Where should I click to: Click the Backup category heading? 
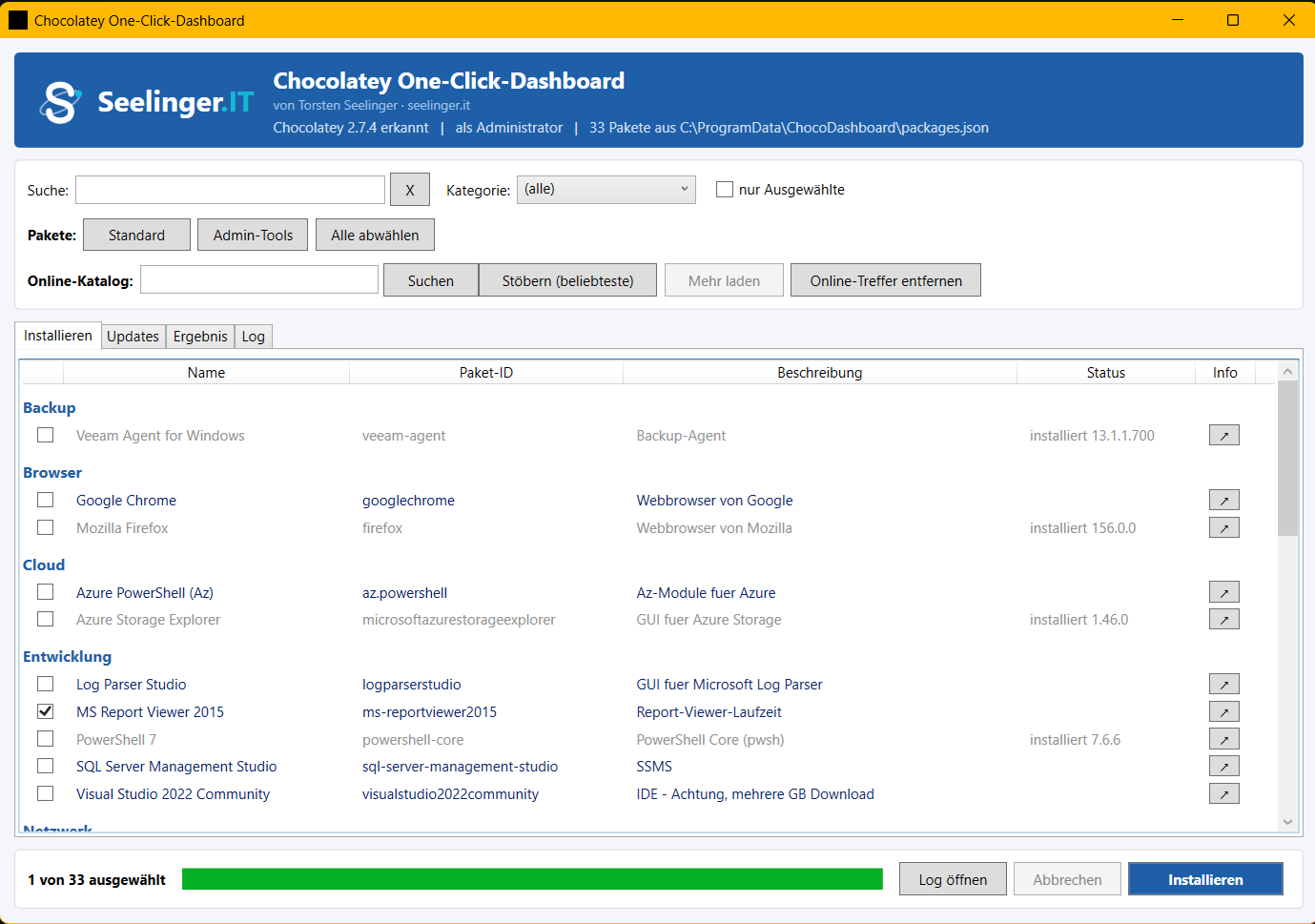pos(49,408)
